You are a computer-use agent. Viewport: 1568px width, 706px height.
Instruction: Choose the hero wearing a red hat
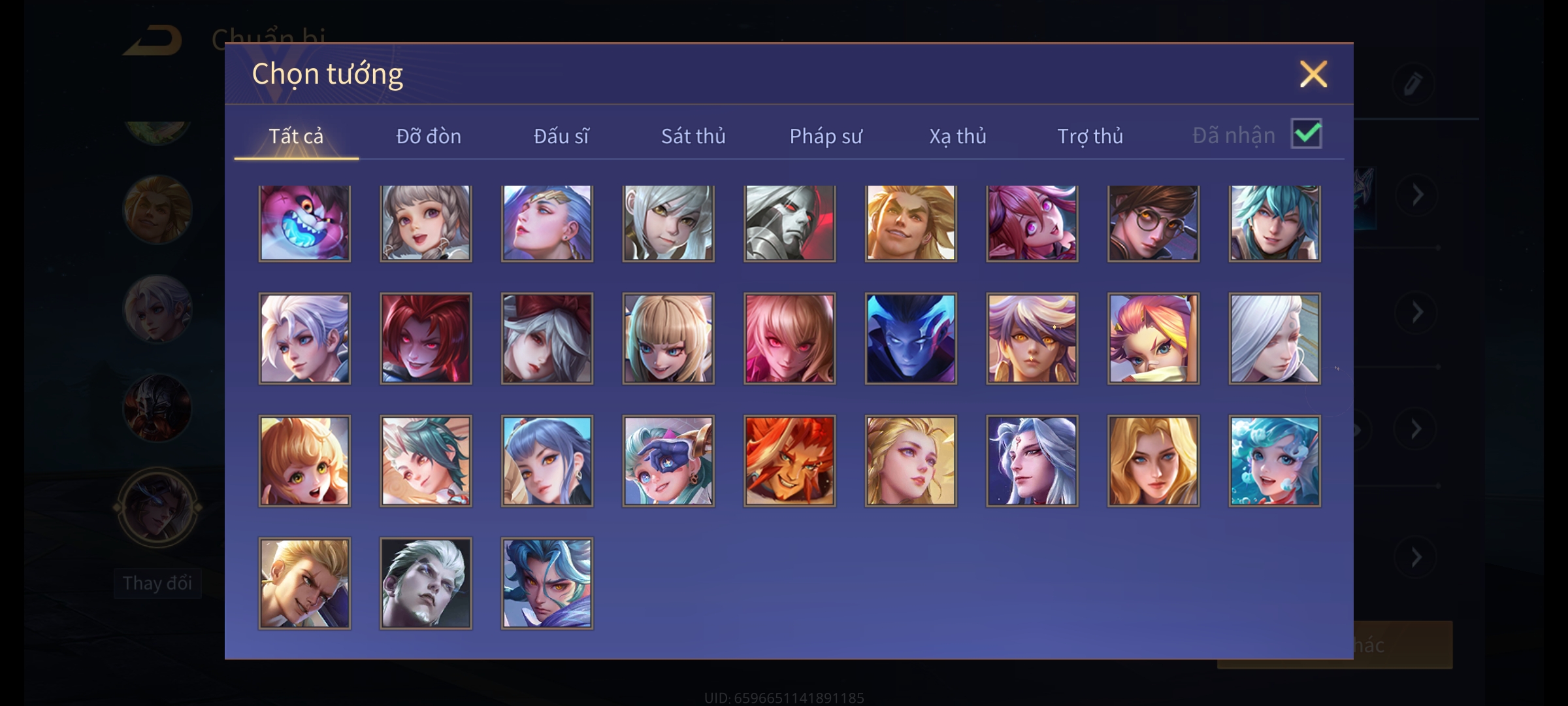(x=547, y=338)
